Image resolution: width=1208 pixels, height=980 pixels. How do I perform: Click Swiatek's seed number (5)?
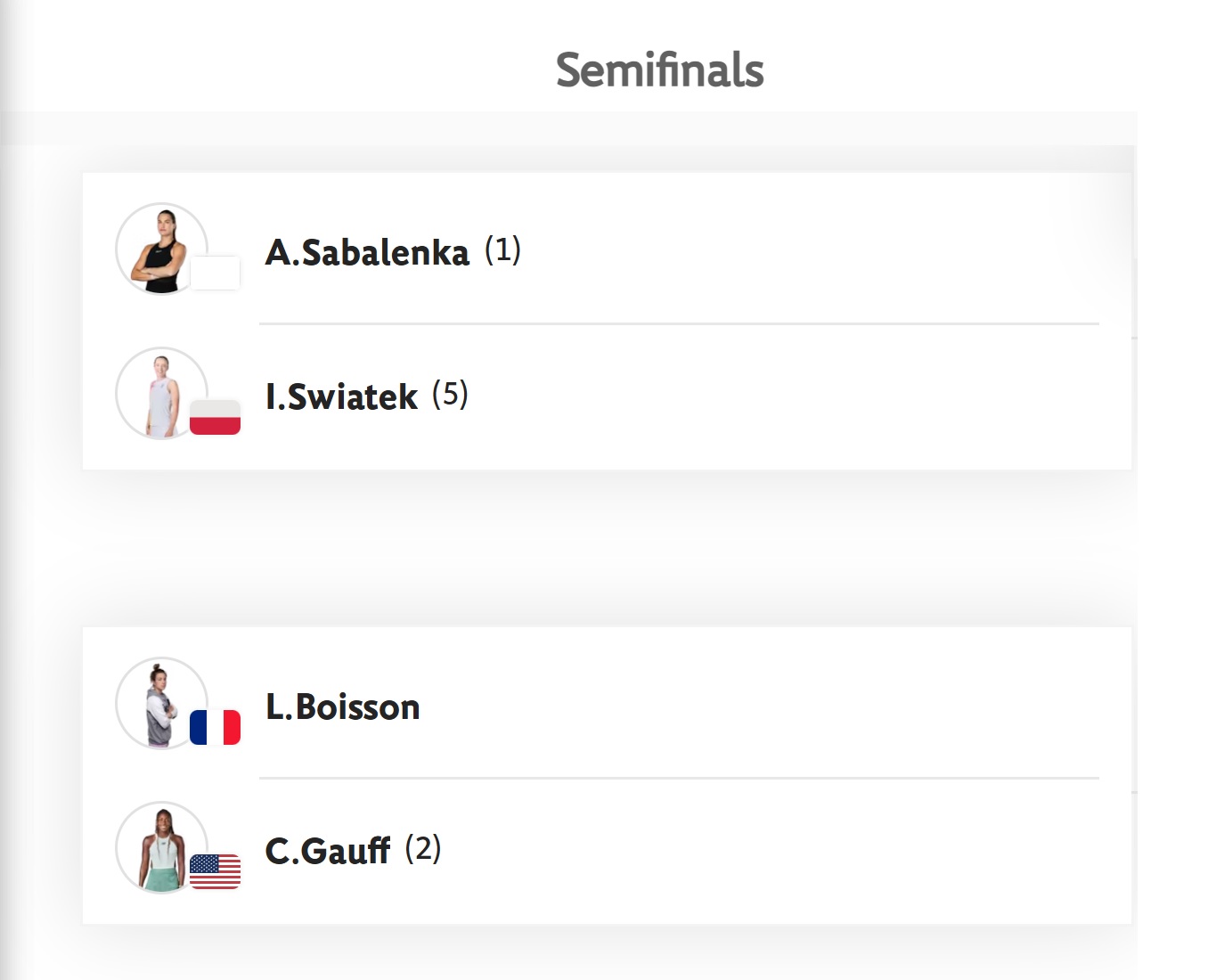pos(450,395)
